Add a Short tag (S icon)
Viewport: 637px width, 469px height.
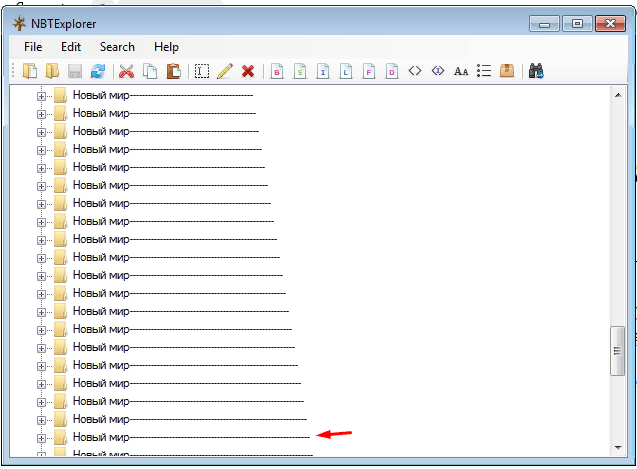click(300, 71)
